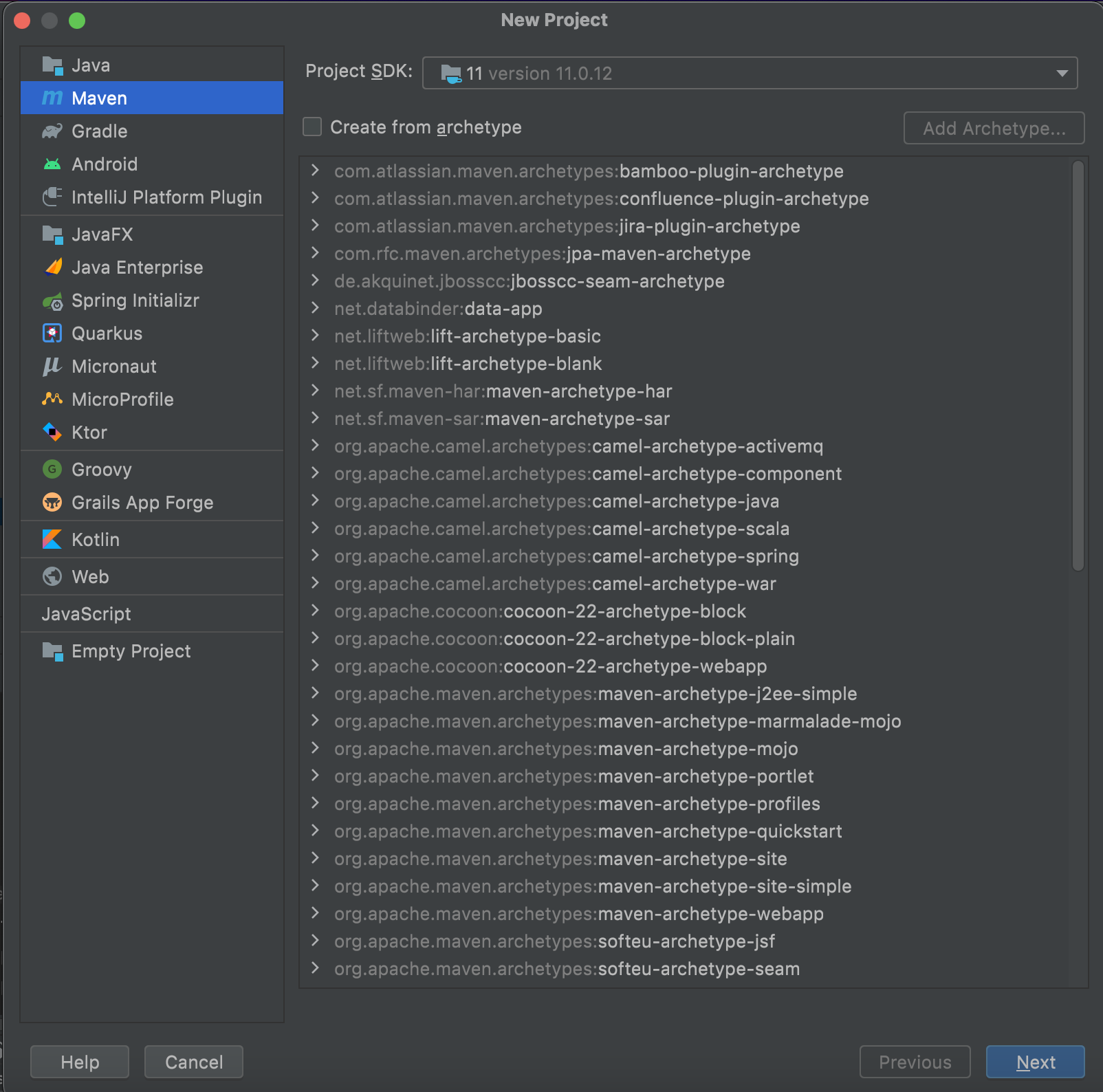Select Java Enterprise label
Image resolution: width=1103 pixels, height=1092 pixels.
click(x=138, y=267)
